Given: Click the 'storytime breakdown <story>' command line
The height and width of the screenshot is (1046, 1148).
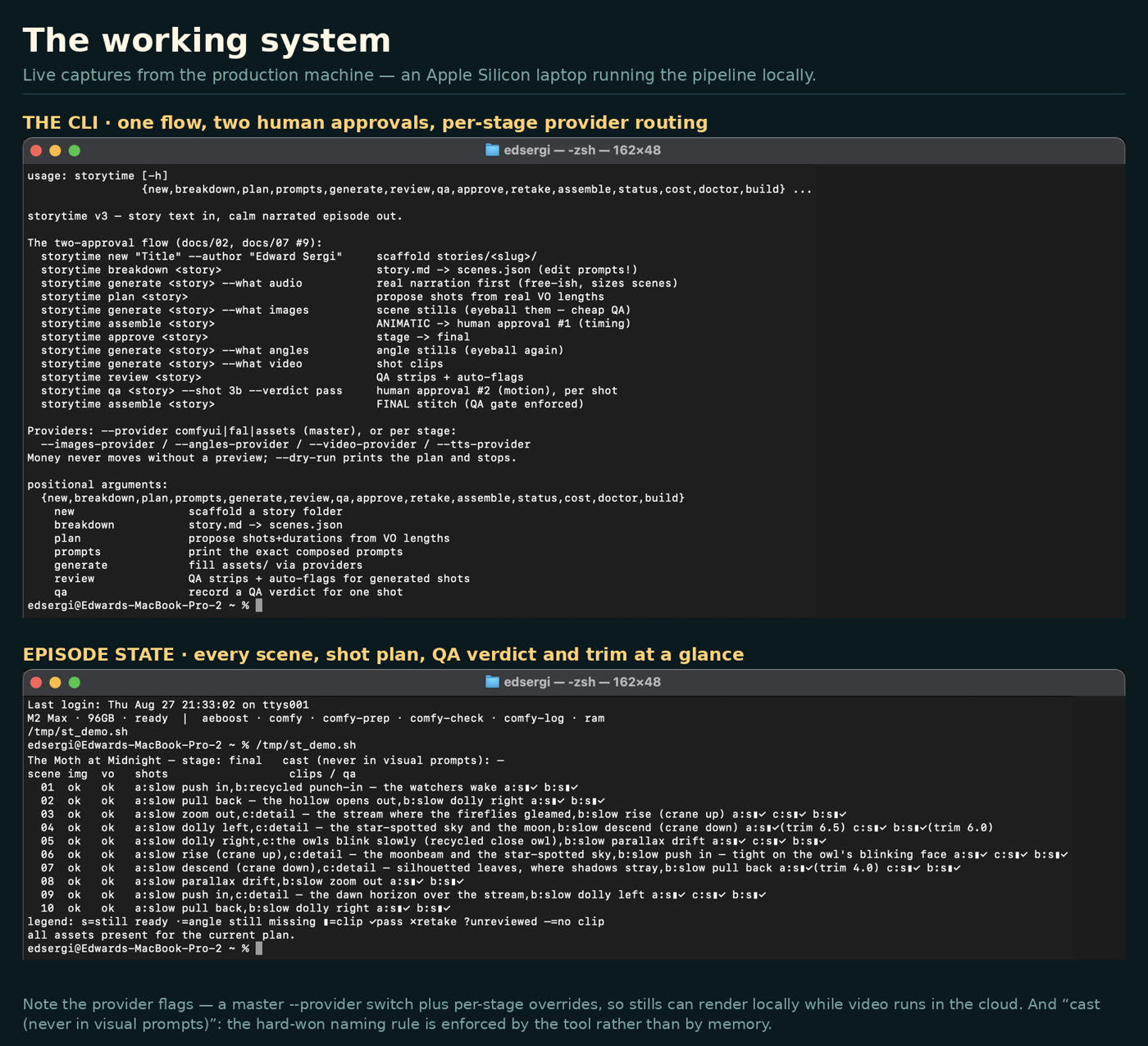Looking at the screenshot, I should click(131, 270).
